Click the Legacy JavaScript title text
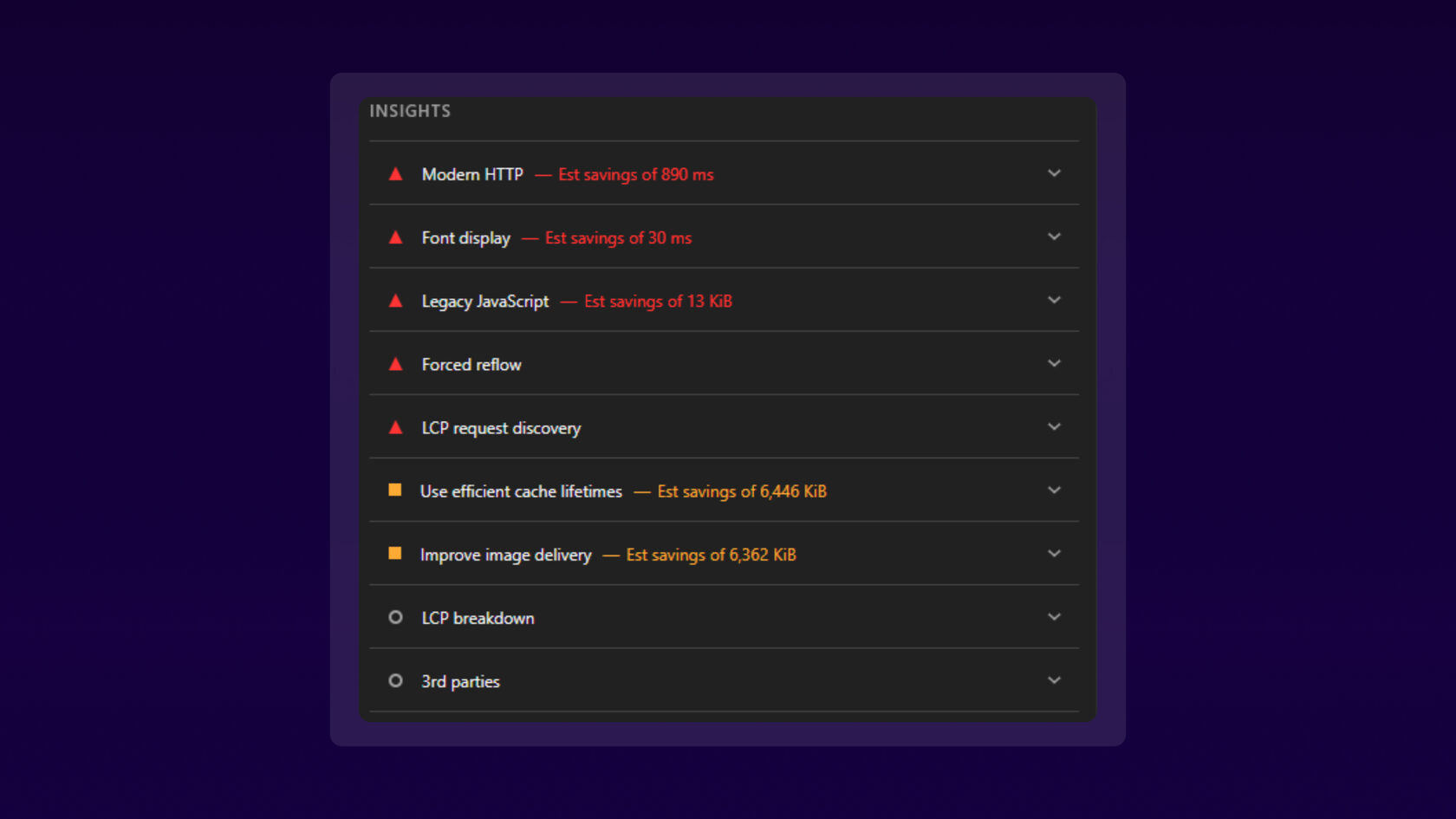 (x=485, y=301)
